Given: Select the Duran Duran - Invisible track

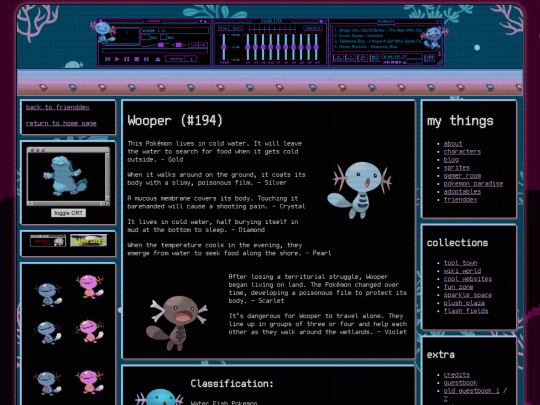Looking at the screenshot, I should [x=359, y=36].
